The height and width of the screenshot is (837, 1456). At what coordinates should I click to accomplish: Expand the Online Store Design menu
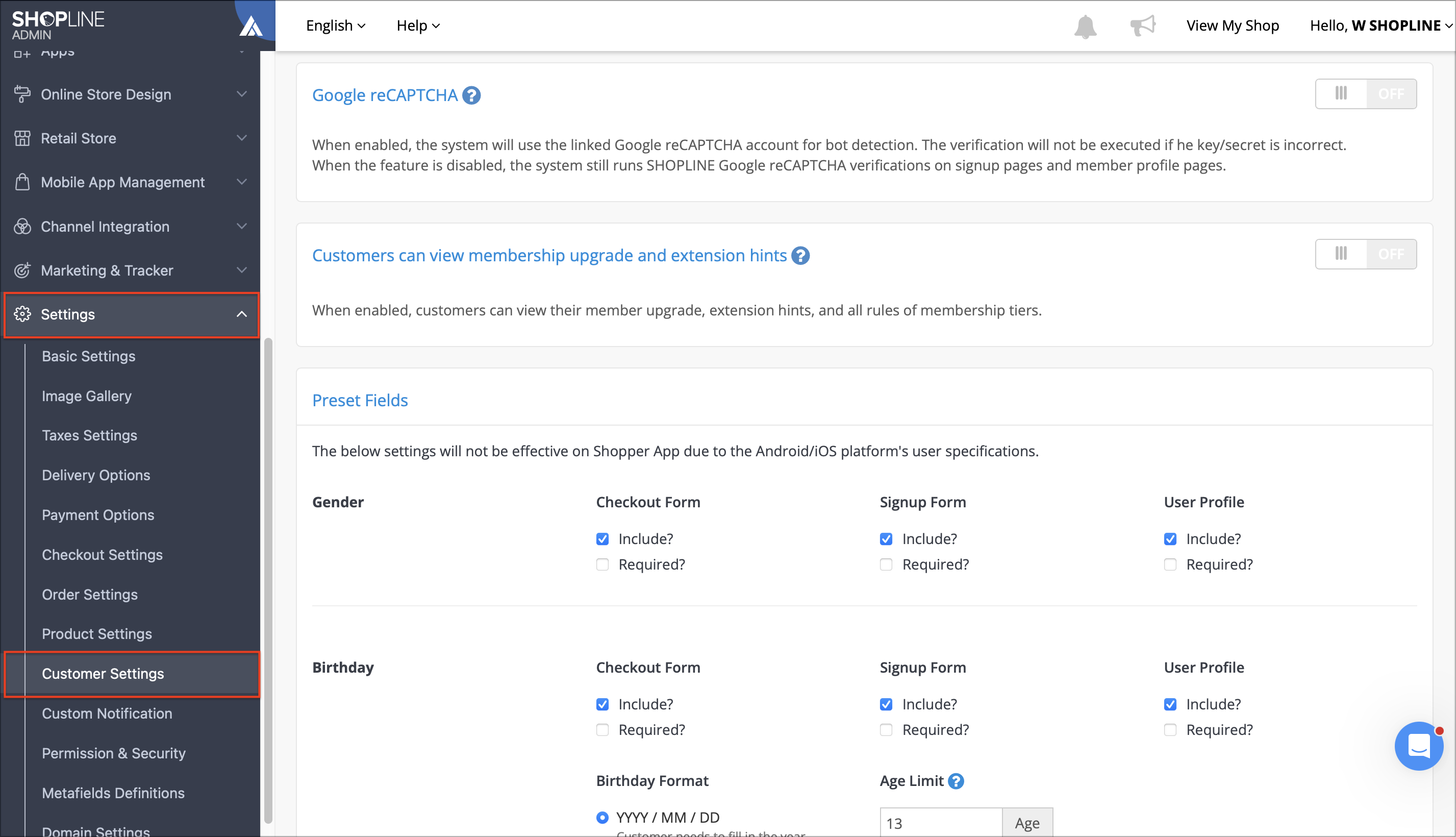pos(132,94)
